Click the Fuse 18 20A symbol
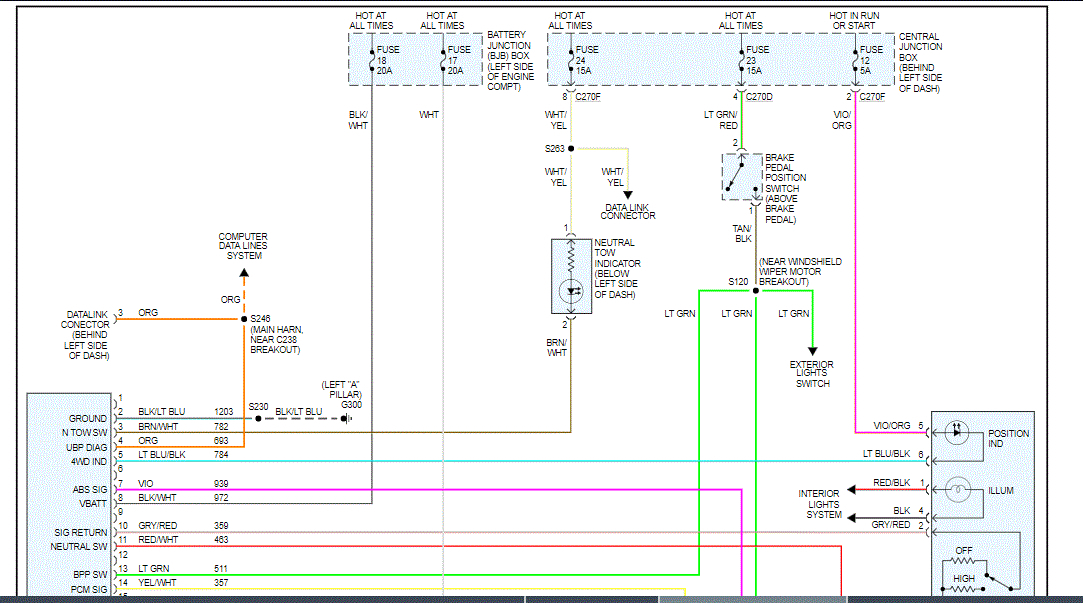The height and width of the screenshot is (603, 1083). (x=371, y=58)
